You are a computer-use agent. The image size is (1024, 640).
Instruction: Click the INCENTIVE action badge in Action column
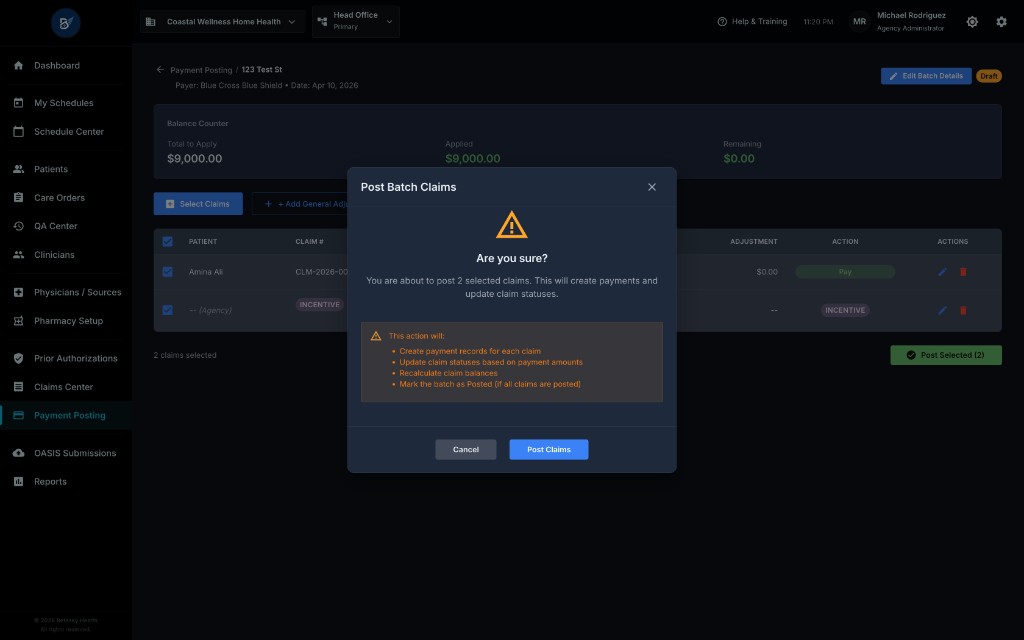(x=844, y=310)
